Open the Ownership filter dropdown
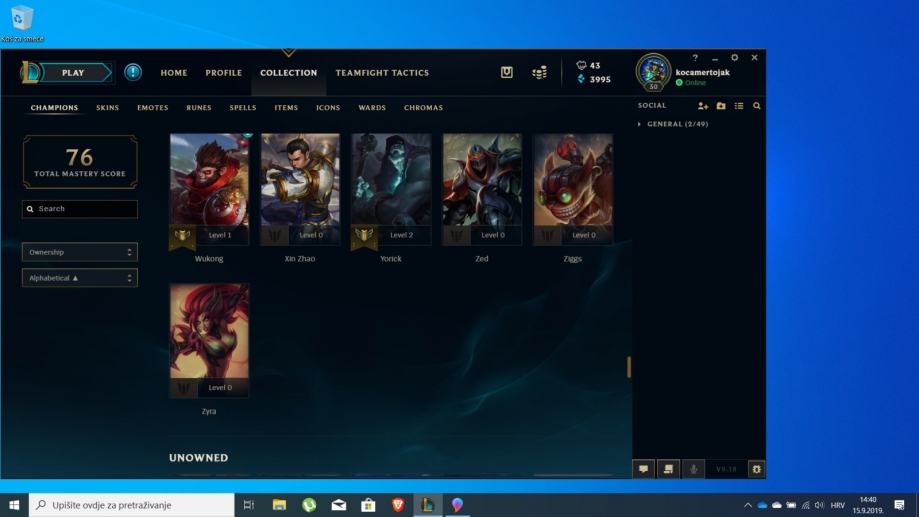The image size is (919, 517). [x=80, y=252]
